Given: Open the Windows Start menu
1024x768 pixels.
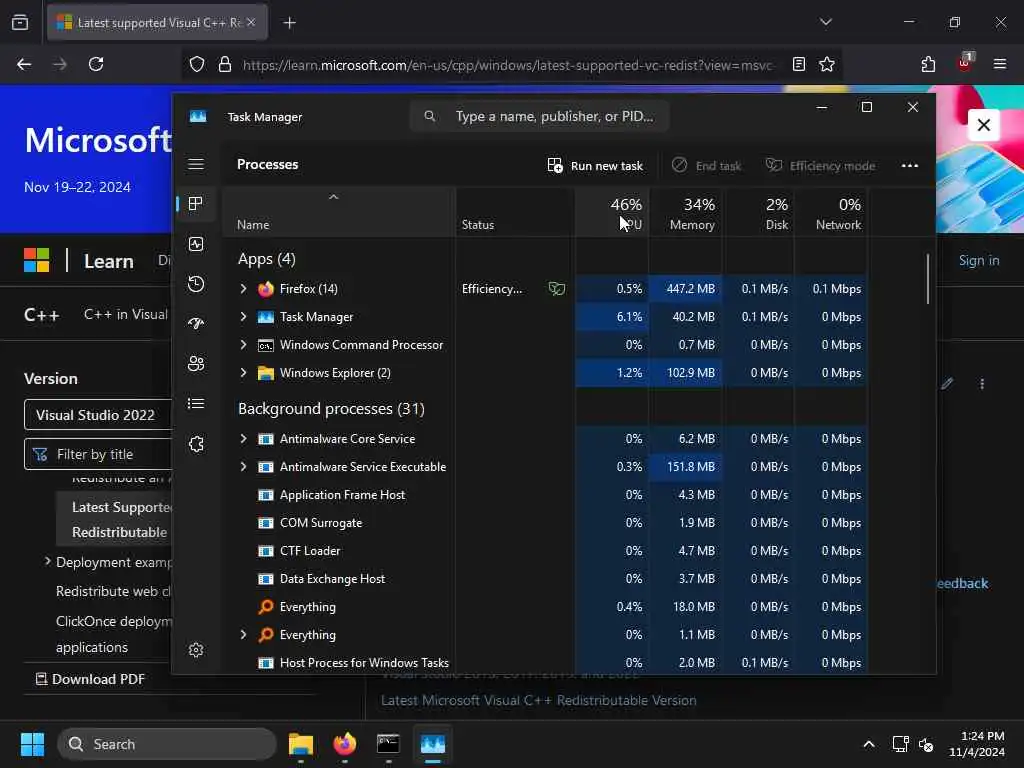Looking at the screenshot, I should (32, 744).
